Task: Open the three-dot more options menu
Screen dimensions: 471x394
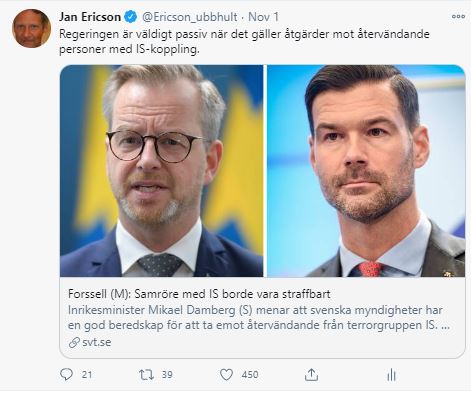Action: (458, 16)
